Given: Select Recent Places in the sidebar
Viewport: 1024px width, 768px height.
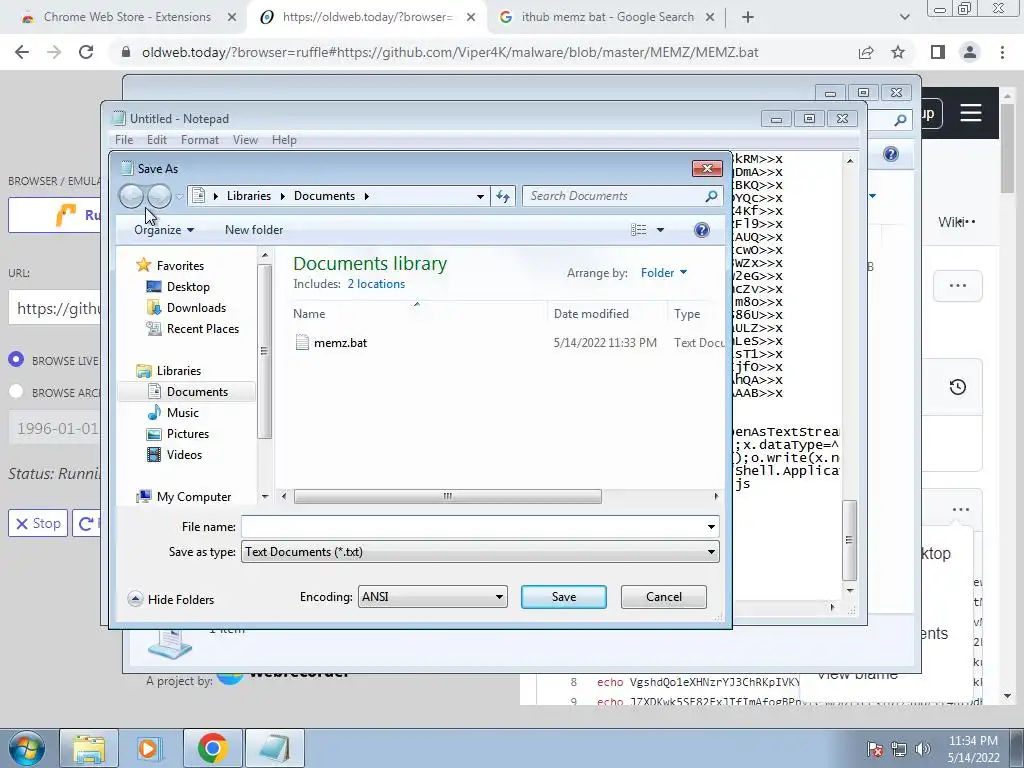Looking at the screenshot, I should coord(202,328).
